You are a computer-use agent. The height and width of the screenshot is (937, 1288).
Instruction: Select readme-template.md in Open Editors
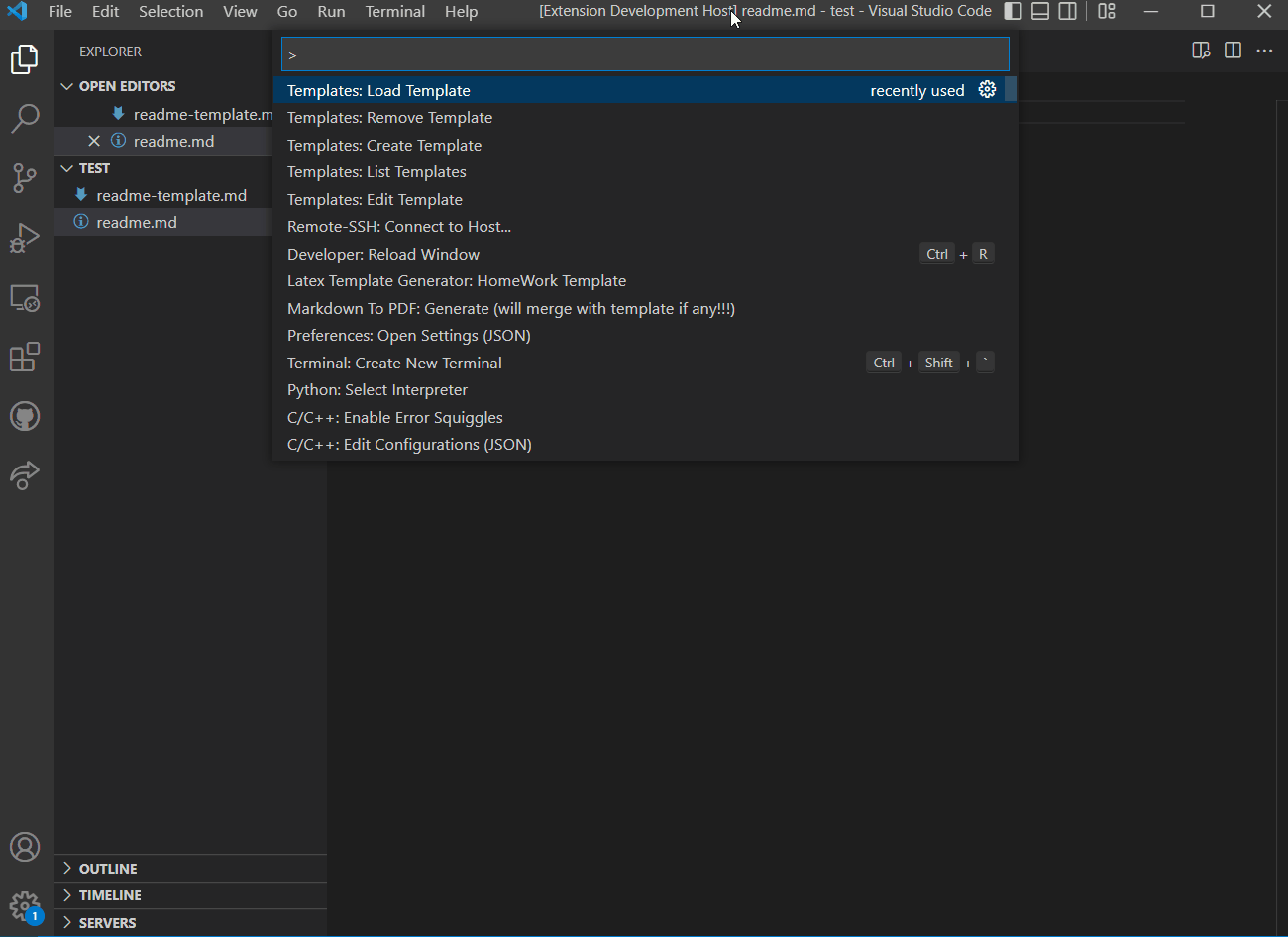[x=163, y=114]
